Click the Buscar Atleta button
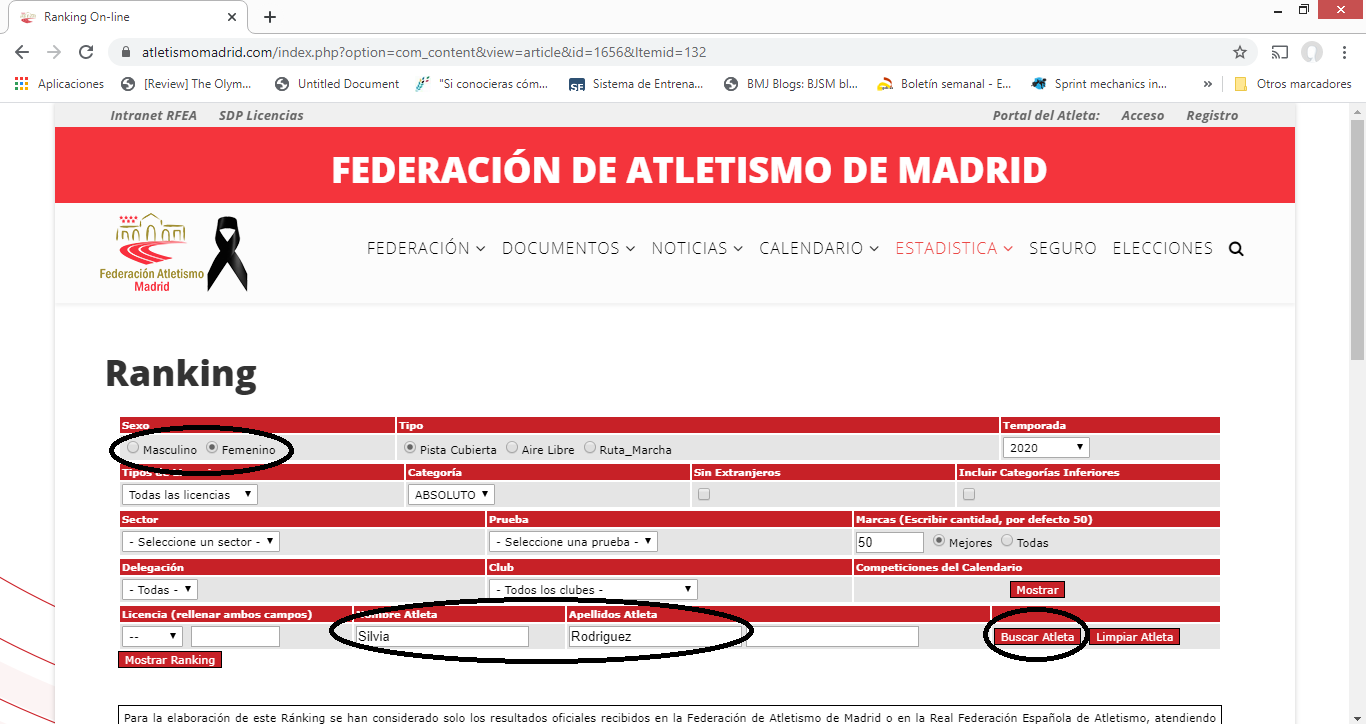The image size is (1368, 724). pyautogui.click(x=1038, y=637)
